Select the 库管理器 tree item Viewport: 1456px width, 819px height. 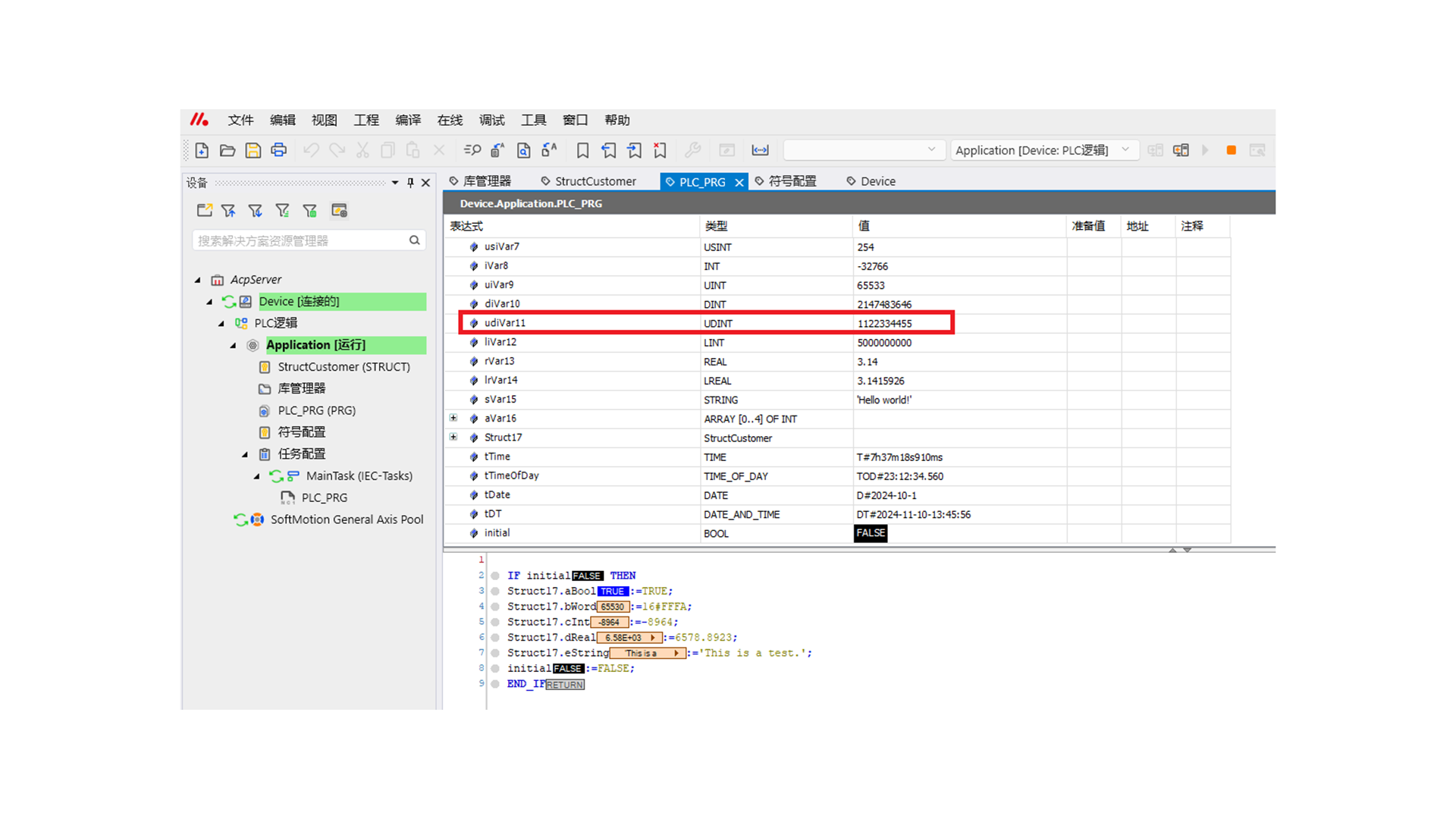pos(301,388)
